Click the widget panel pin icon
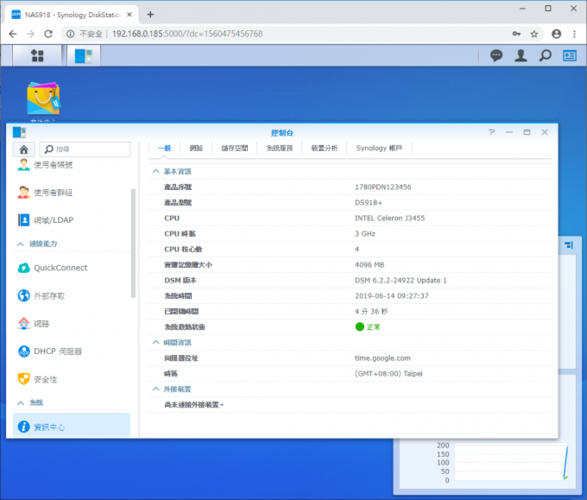Viewport: 587px width, 500px height. click(x=569, y=245)
